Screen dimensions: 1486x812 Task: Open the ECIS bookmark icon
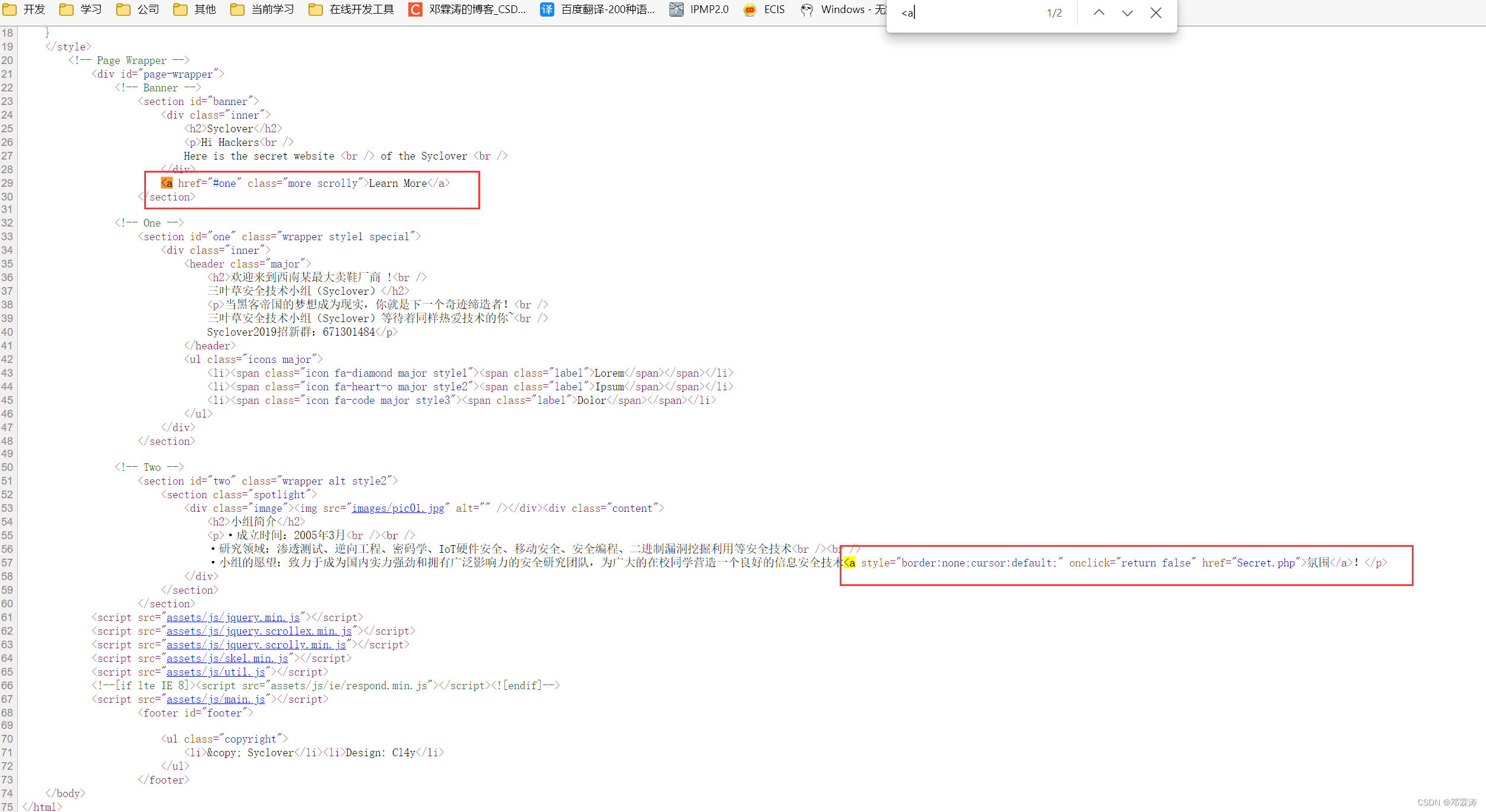pos(749,9)
